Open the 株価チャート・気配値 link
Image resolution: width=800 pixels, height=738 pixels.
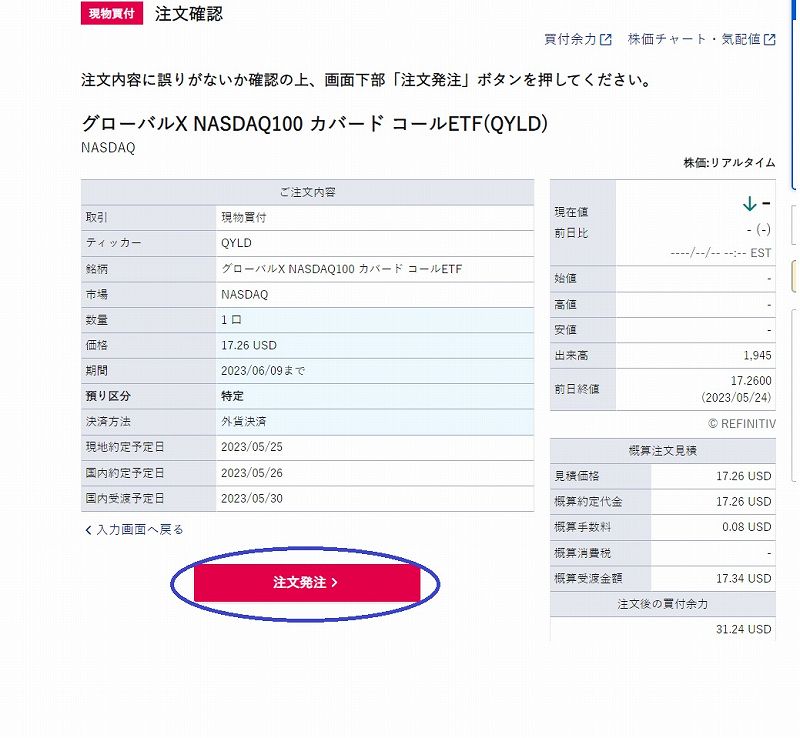click(x=702, y=39)
